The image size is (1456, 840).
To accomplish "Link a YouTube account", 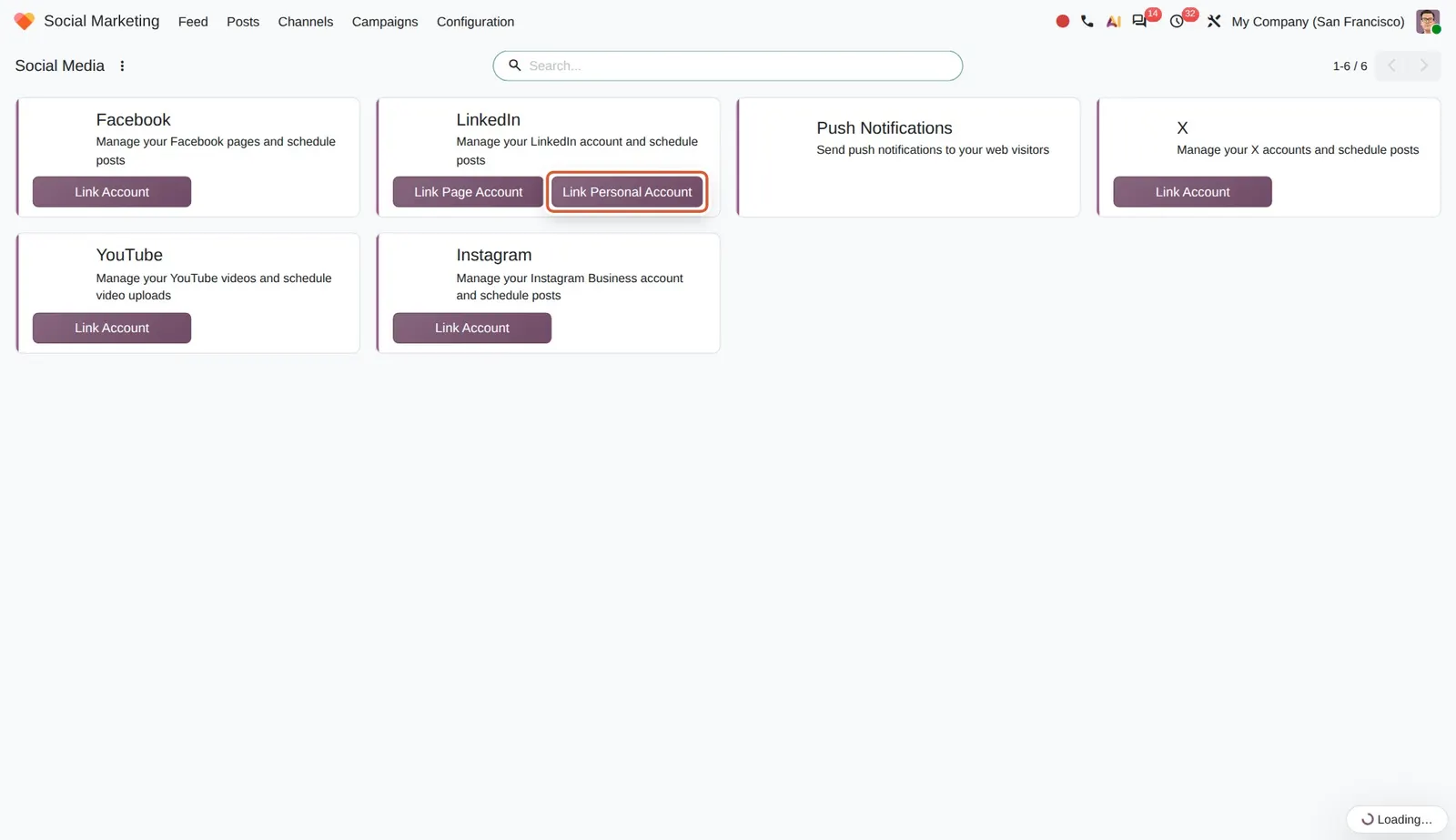I will [x=112, y=329].
